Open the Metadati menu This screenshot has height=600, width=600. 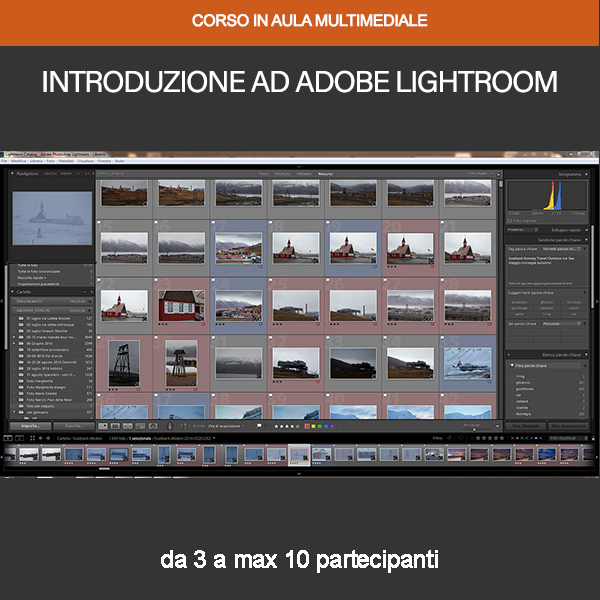point(66,161)
